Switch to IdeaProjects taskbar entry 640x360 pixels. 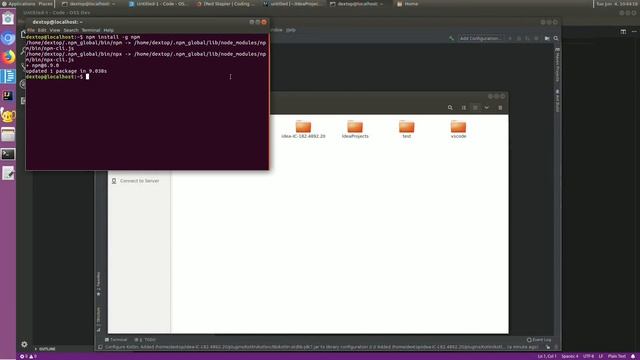292,4
